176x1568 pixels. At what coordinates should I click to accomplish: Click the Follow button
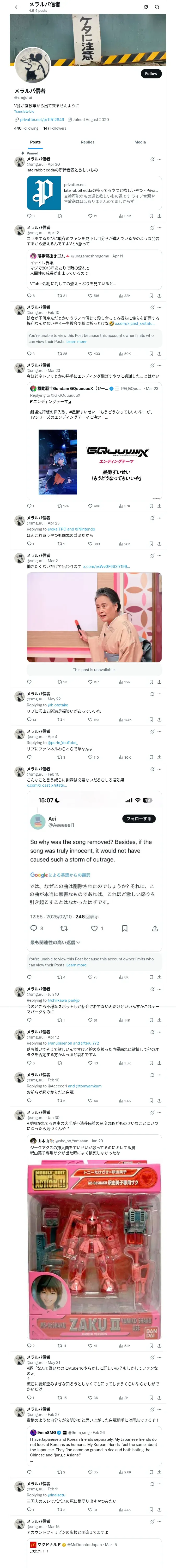click(x=150, y=74)
